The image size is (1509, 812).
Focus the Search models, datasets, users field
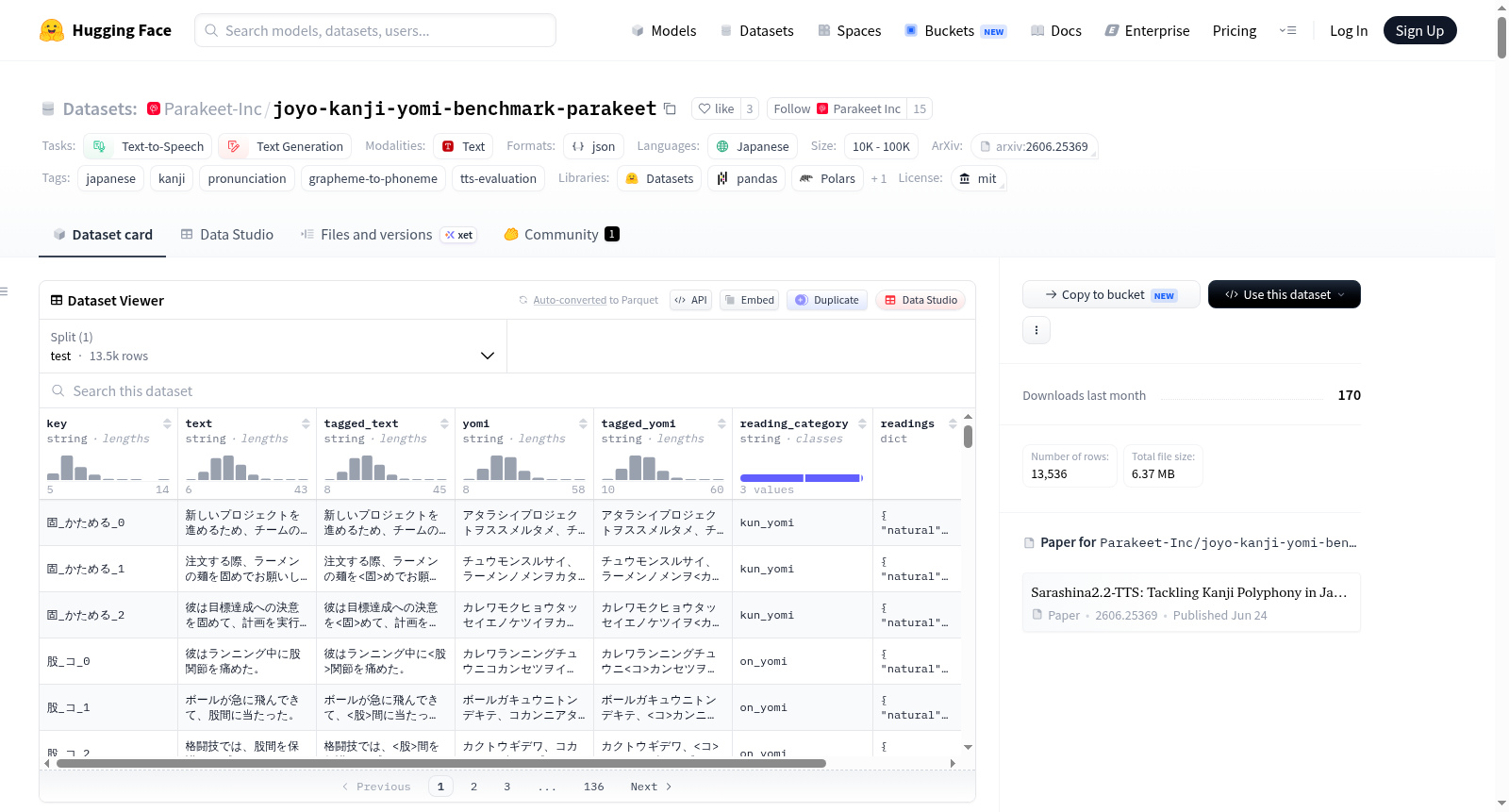point(375,30)
